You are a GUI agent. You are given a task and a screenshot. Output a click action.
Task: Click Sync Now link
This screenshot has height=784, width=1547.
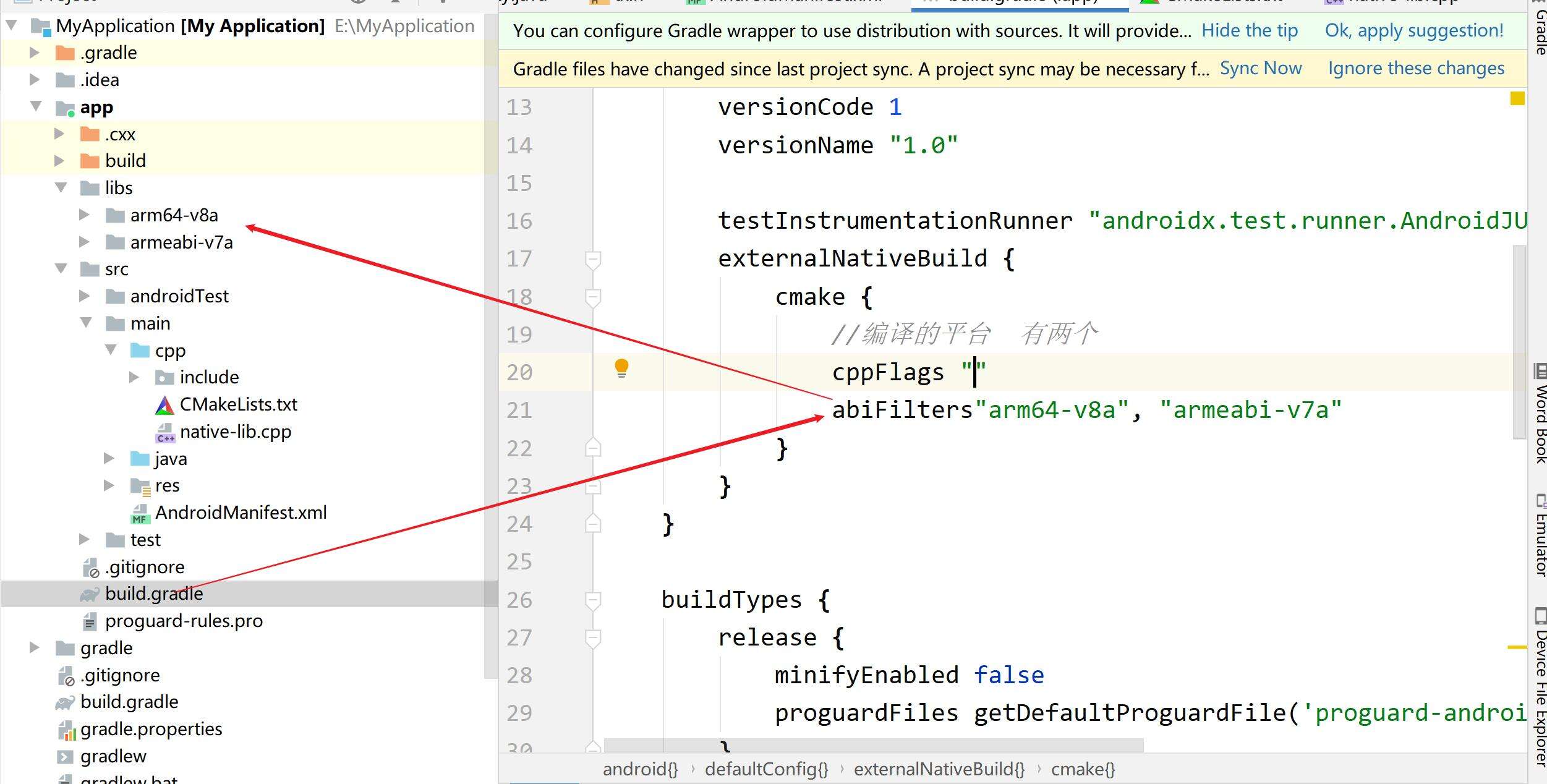[x=1260, y=68]
